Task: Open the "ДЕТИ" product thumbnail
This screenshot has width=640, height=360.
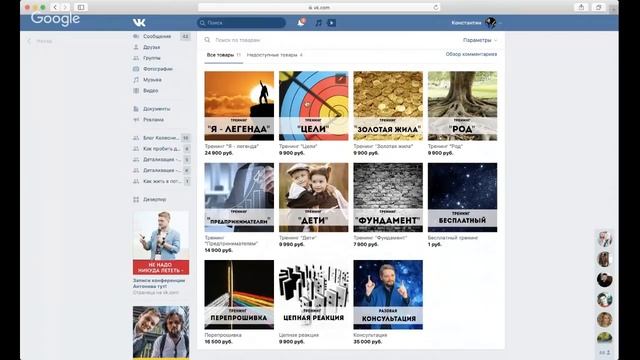Action: [x=313, y=198]
